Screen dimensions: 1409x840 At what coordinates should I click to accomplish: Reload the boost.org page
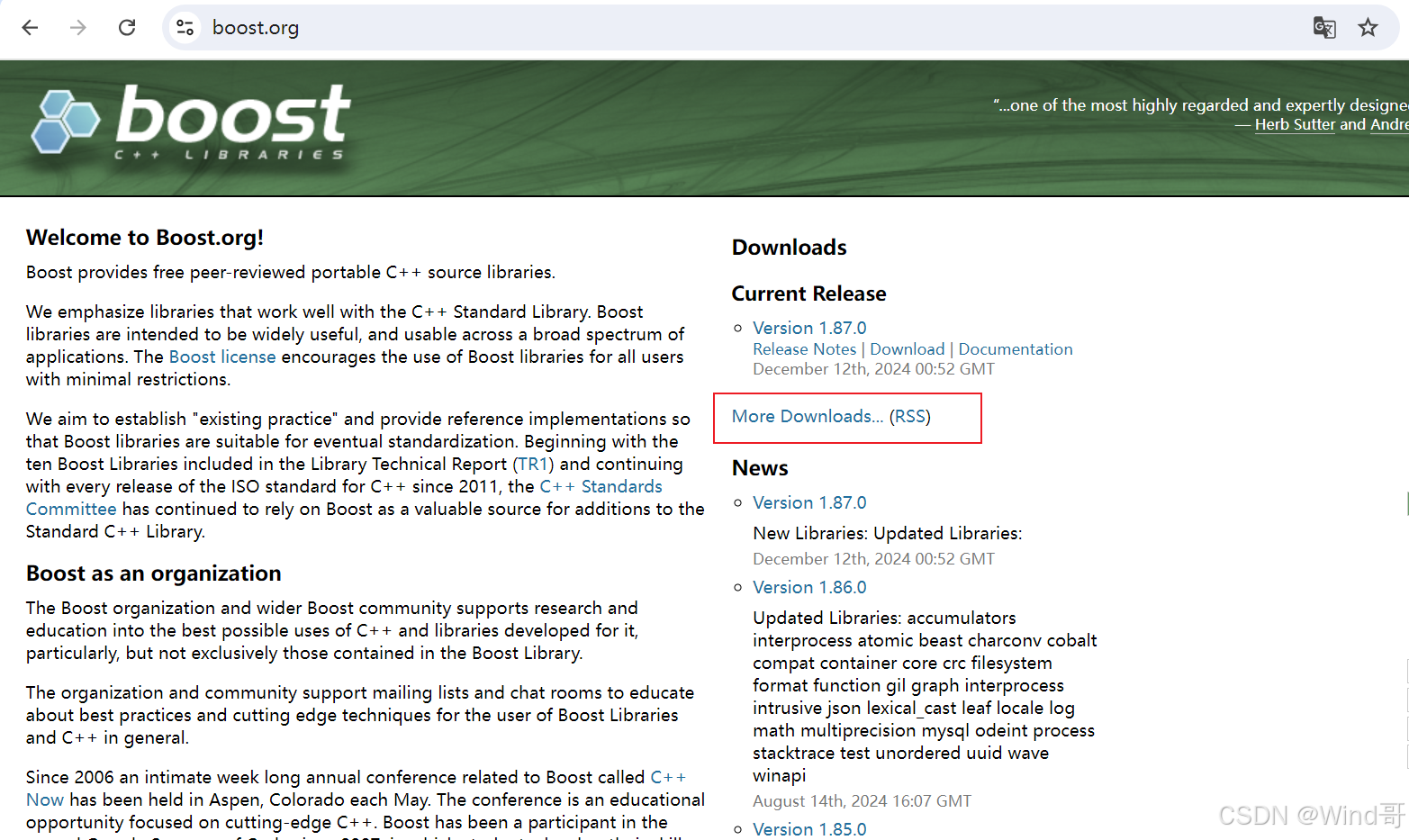pyautogui.click(x=127, y=27)
